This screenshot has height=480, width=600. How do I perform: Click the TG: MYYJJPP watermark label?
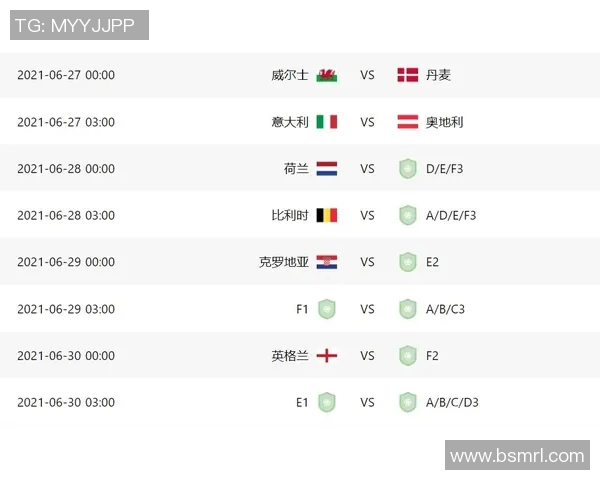pyautogui.click(x=80, y=25)
